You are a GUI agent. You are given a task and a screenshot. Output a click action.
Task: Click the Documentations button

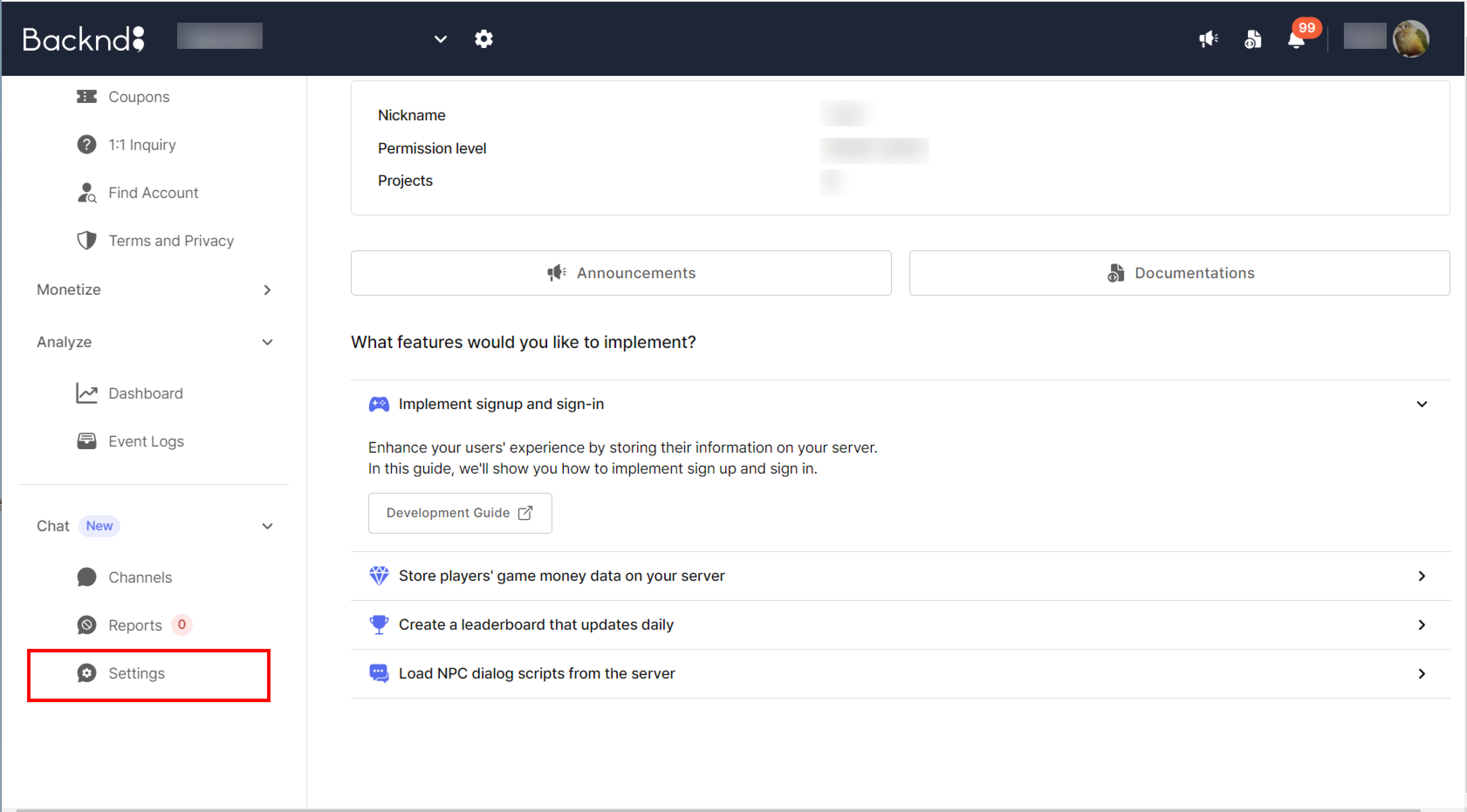1179,273
